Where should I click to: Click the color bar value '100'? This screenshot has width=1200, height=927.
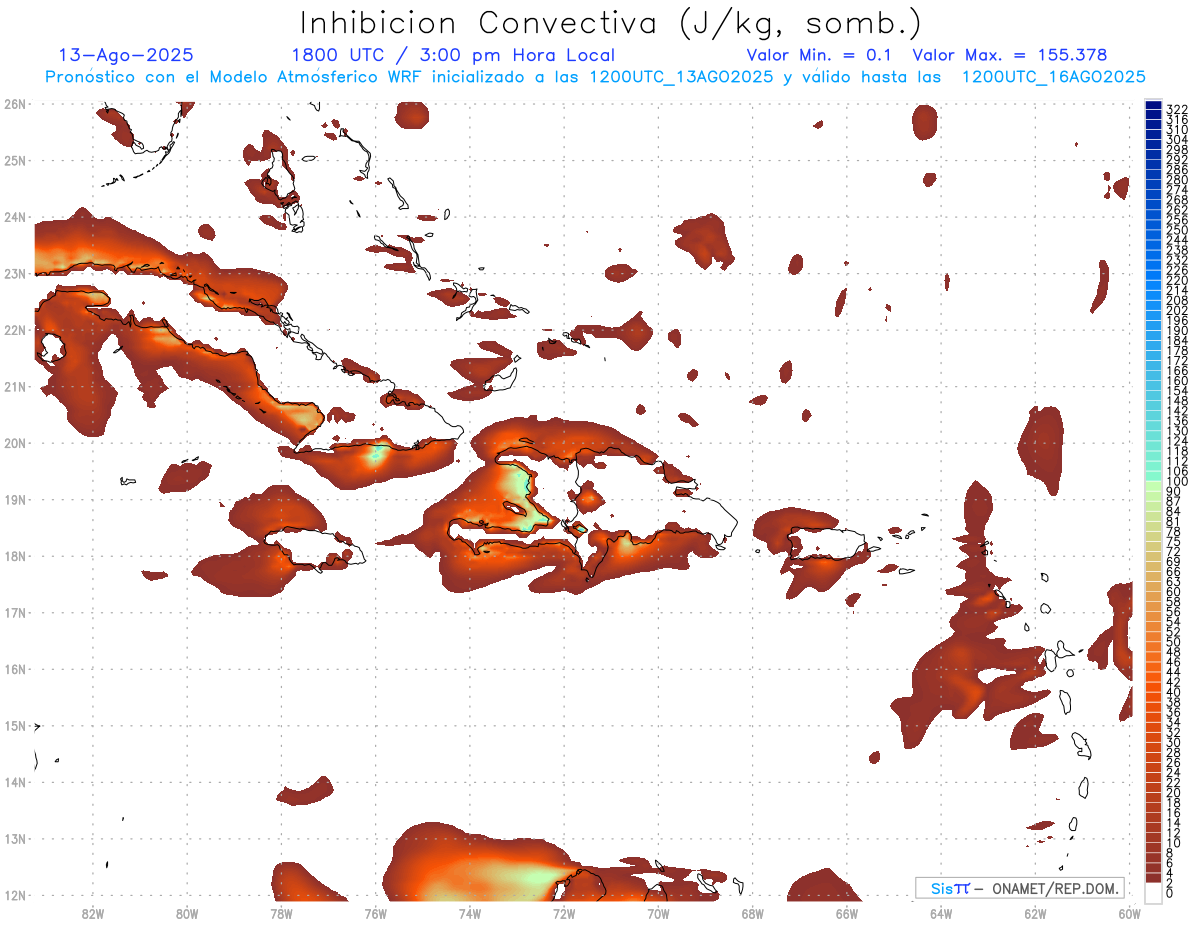pyautogui.click(x=1177, y=481)
